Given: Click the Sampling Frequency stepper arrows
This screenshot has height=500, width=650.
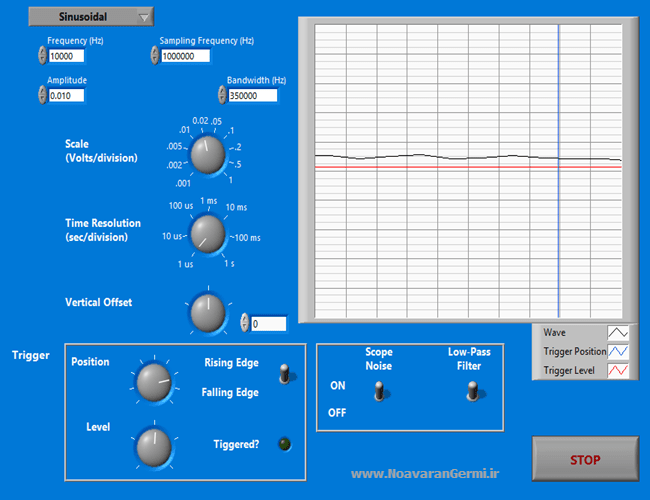Looking at the screenshot, I should (155, 56).
